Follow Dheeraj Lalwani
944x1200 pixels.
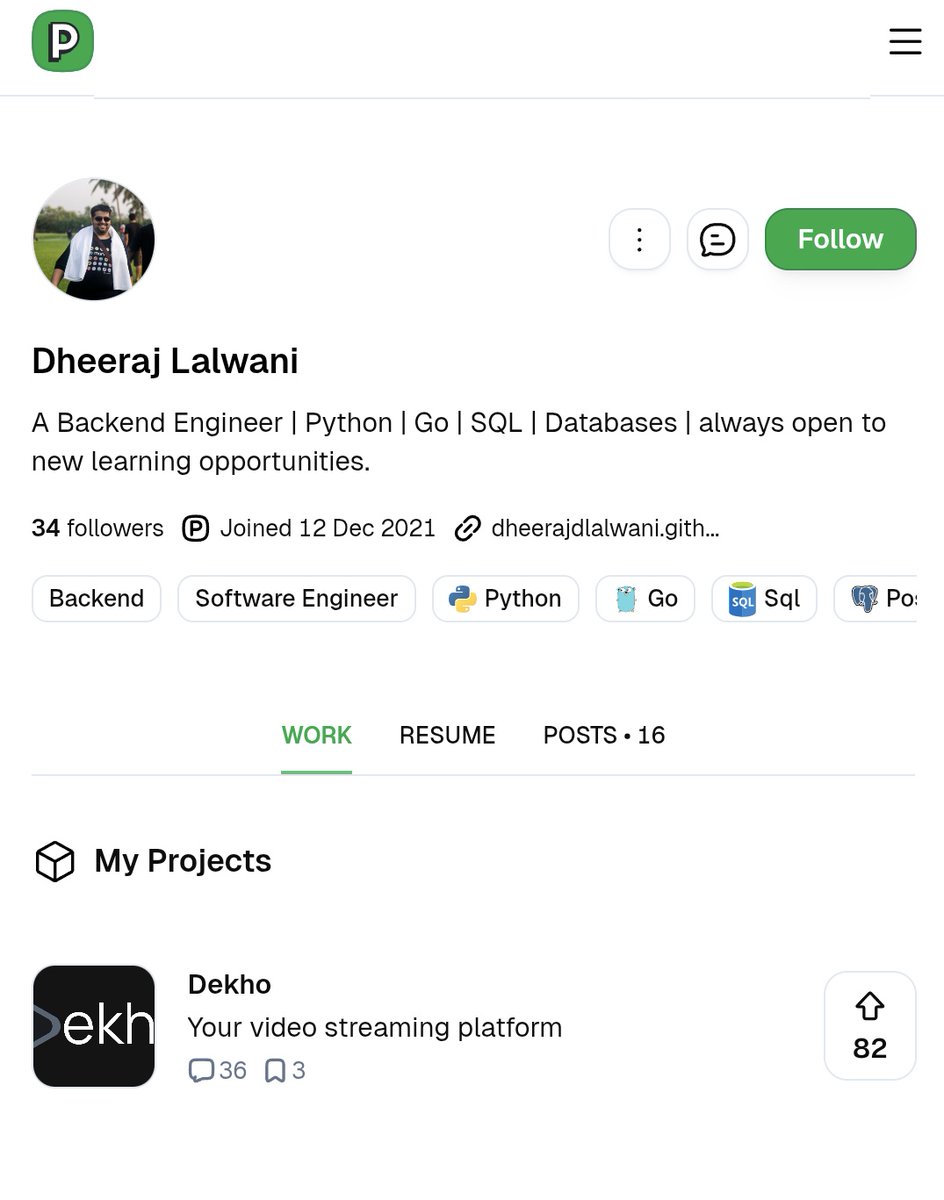click(x=840, y=239)
